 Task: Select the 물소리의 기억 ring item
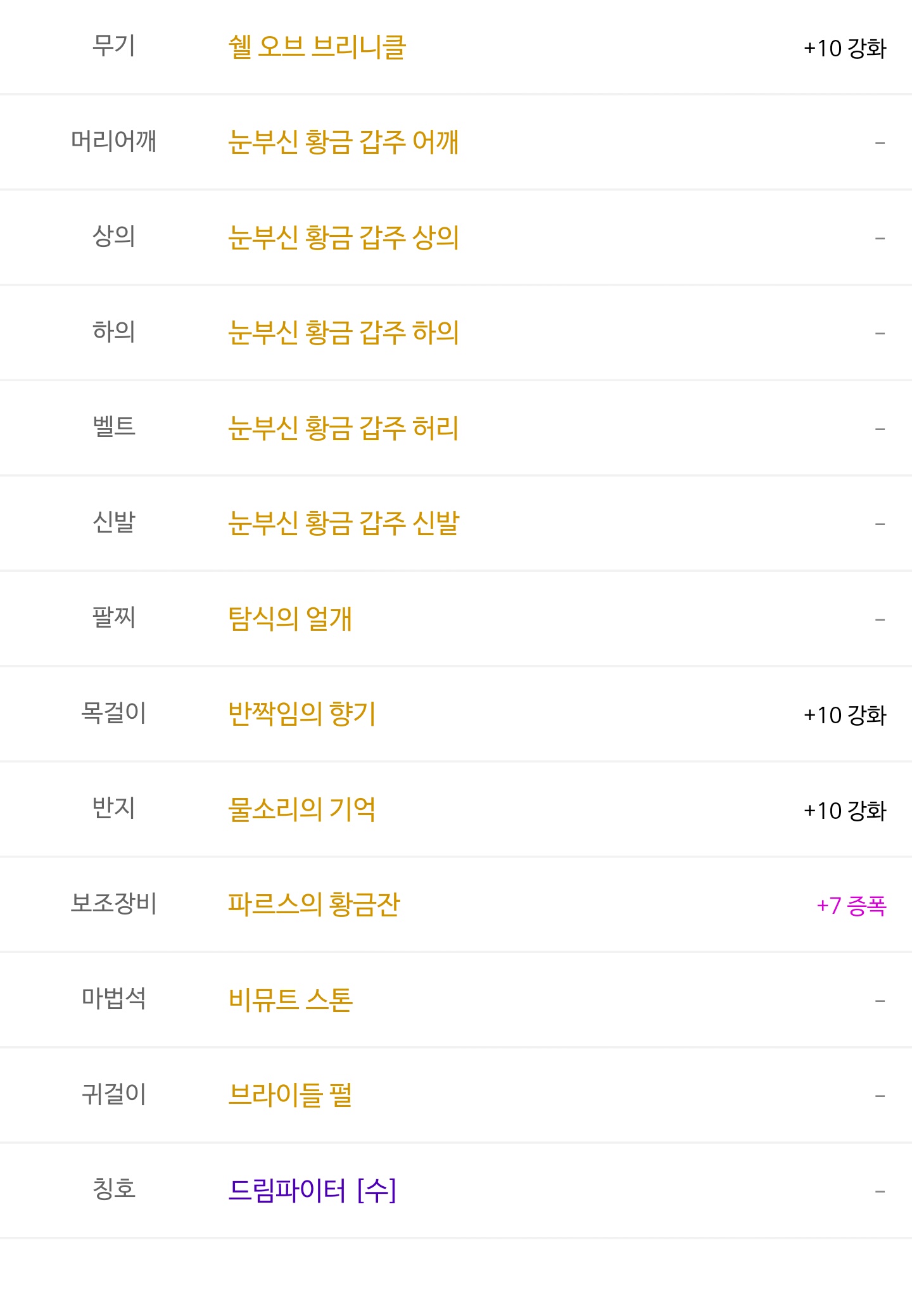click(x=302, y=809)
